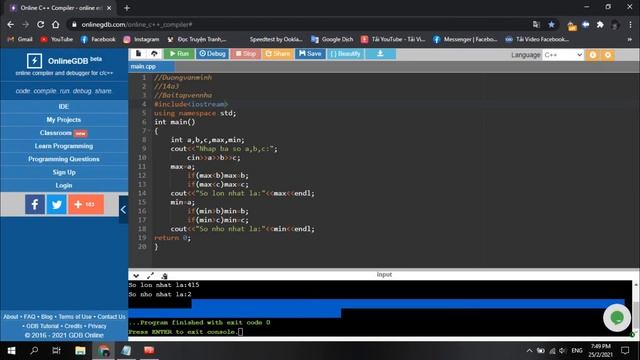Click the OnlineGDB lightning logo

(34, 61)
